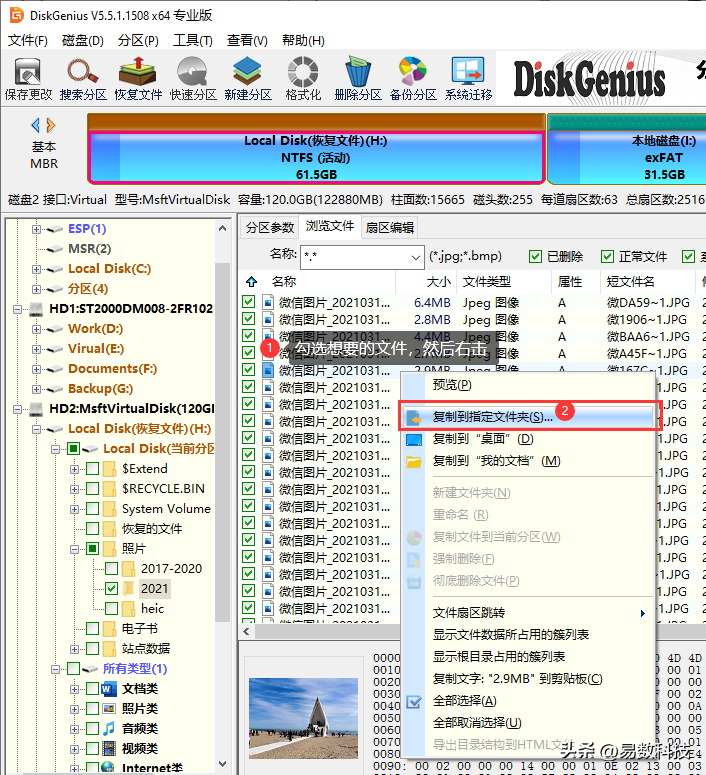Open the 名称 filter dropdown
This screenshot has height=775, width=706.
416,257
